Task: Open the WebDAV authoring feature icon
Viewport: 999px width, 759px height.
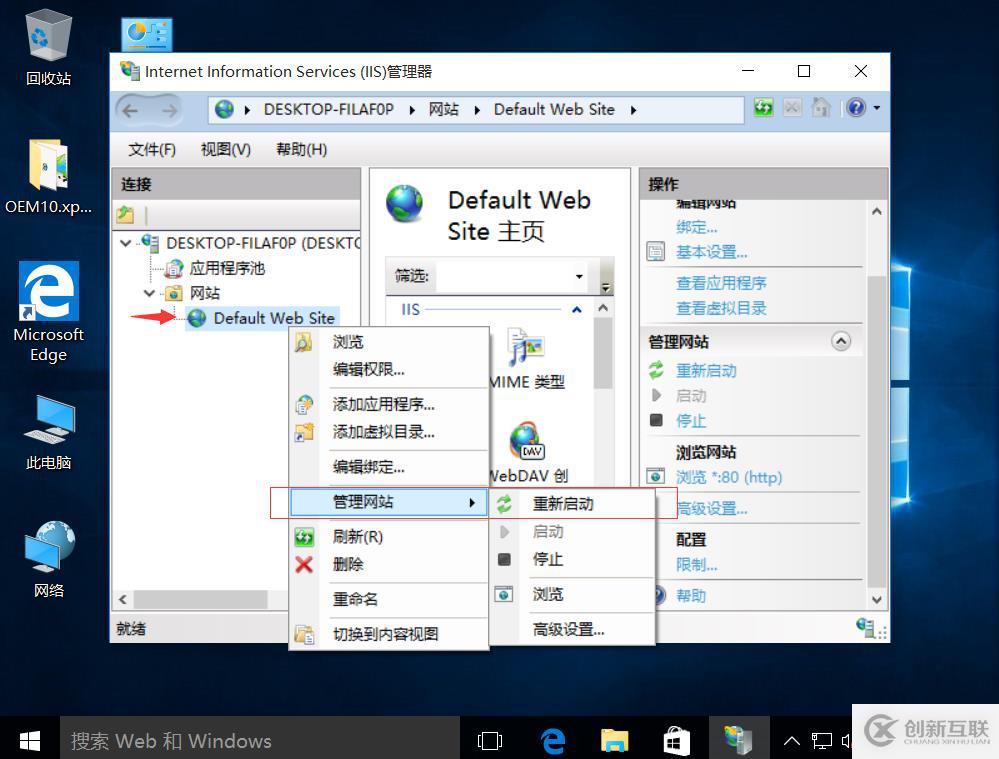Action: pyautogui.click(x=526, y=441)
